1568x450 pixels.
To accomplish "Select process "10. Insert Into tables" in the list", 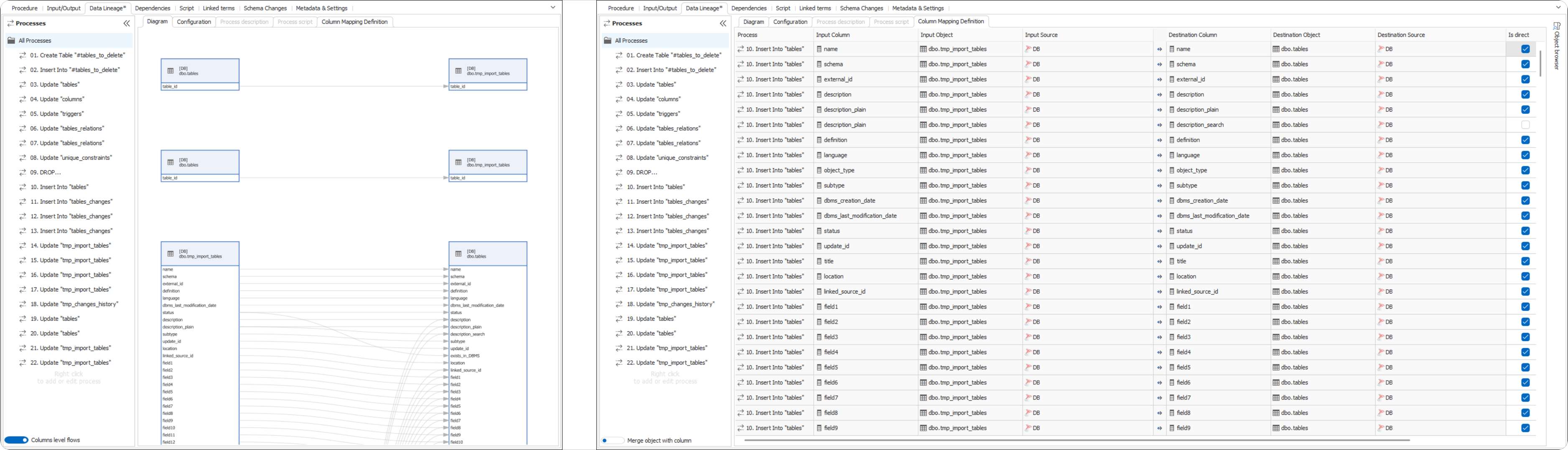I will (x=655, y=187).
